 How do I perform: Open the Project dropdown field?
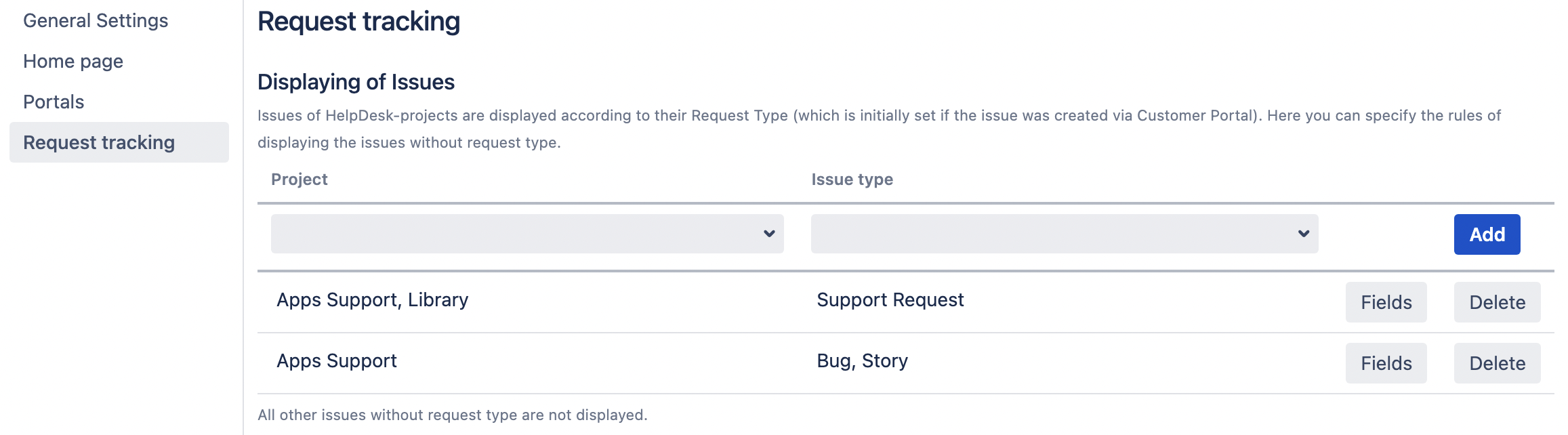tap(515, 234)
